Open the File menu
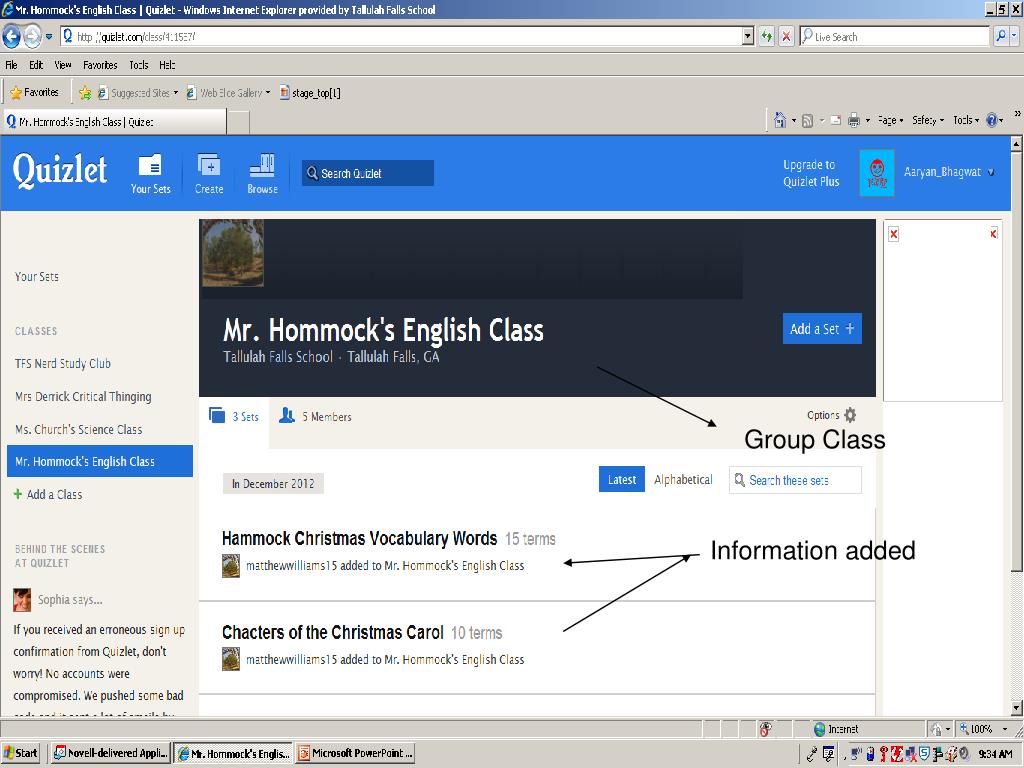 [x=11, y=65]
